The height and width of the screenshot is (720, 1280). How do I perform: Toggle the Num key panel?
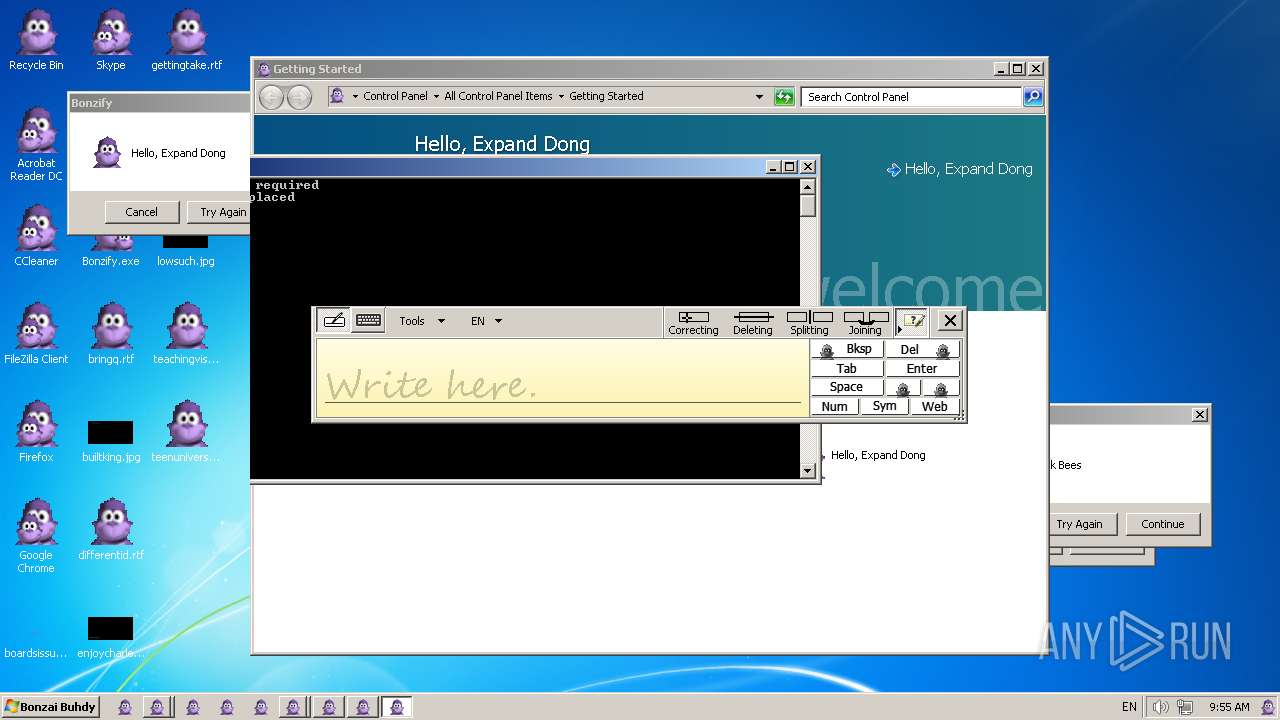834,406
